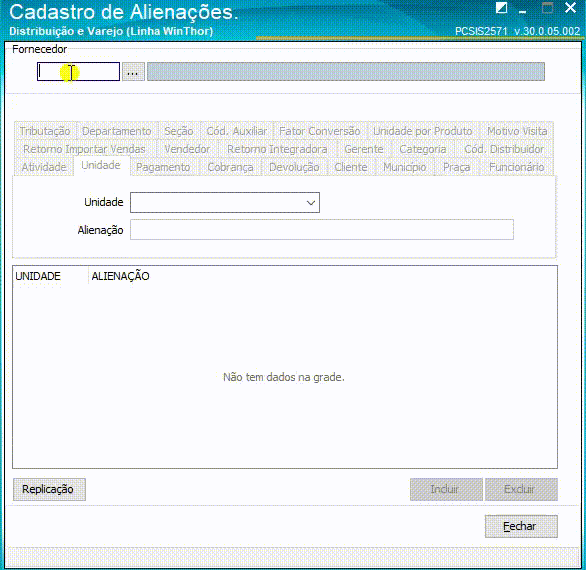Open the Funcionário tab

coord(516,167)
